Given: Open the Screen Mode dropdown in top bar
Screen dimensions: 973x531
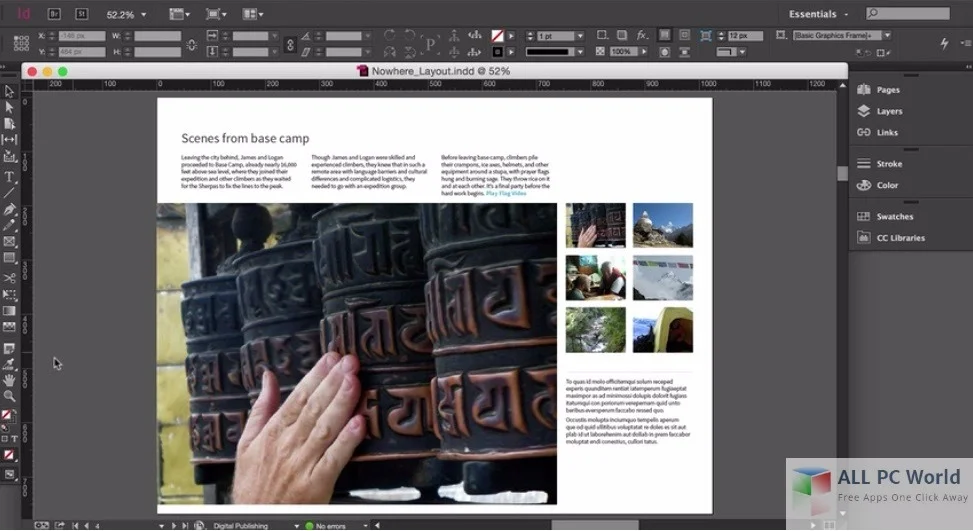Looking at the screenshot, I should (x=216, y=14).
